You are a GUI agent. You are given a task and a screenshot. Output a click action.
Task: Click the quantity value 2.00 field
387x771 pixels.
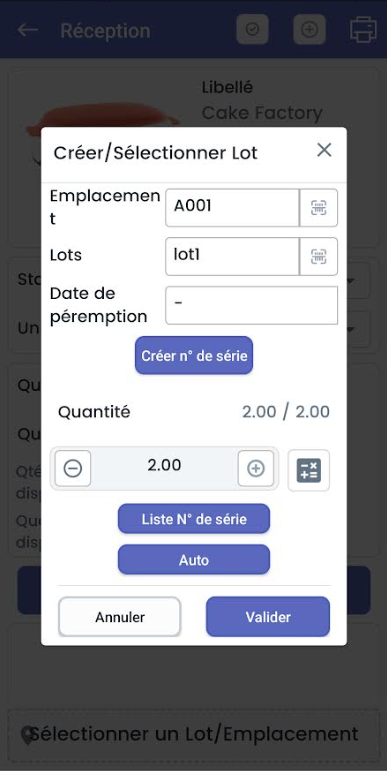point(164,466)
